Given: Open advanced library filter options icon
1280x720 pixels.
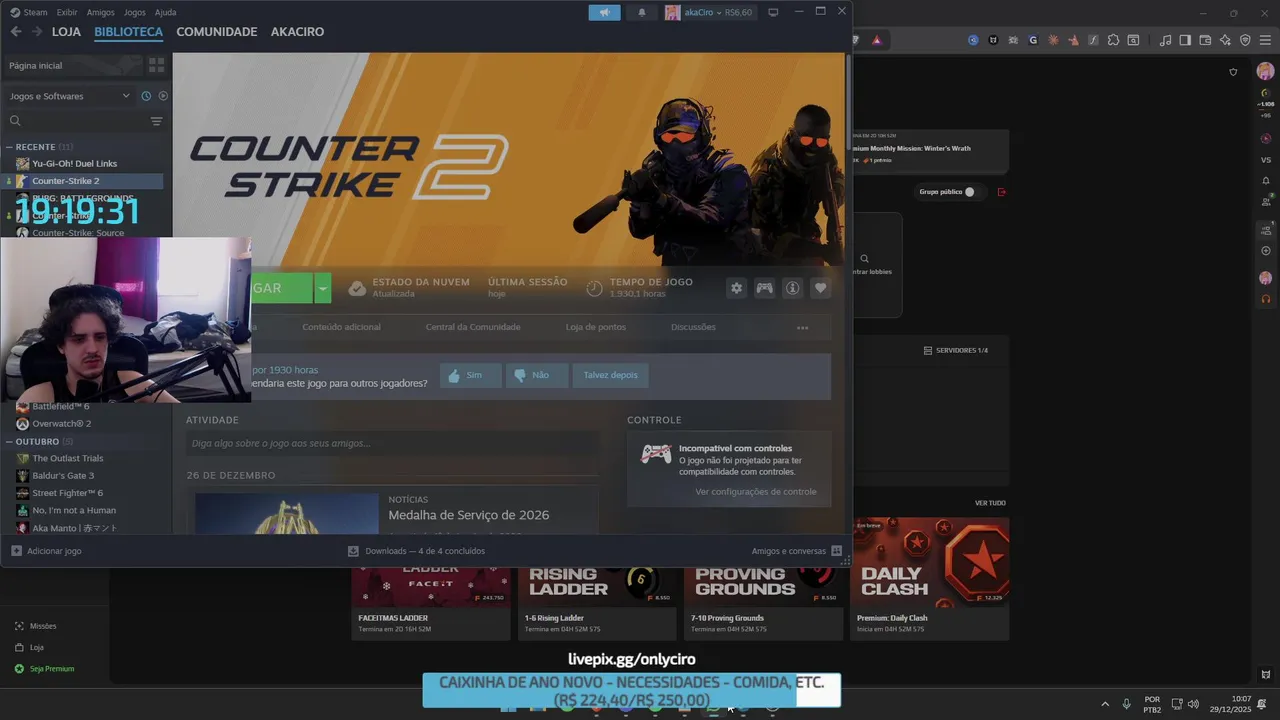Looking at the screenshot, I should (x=156, y=121).
